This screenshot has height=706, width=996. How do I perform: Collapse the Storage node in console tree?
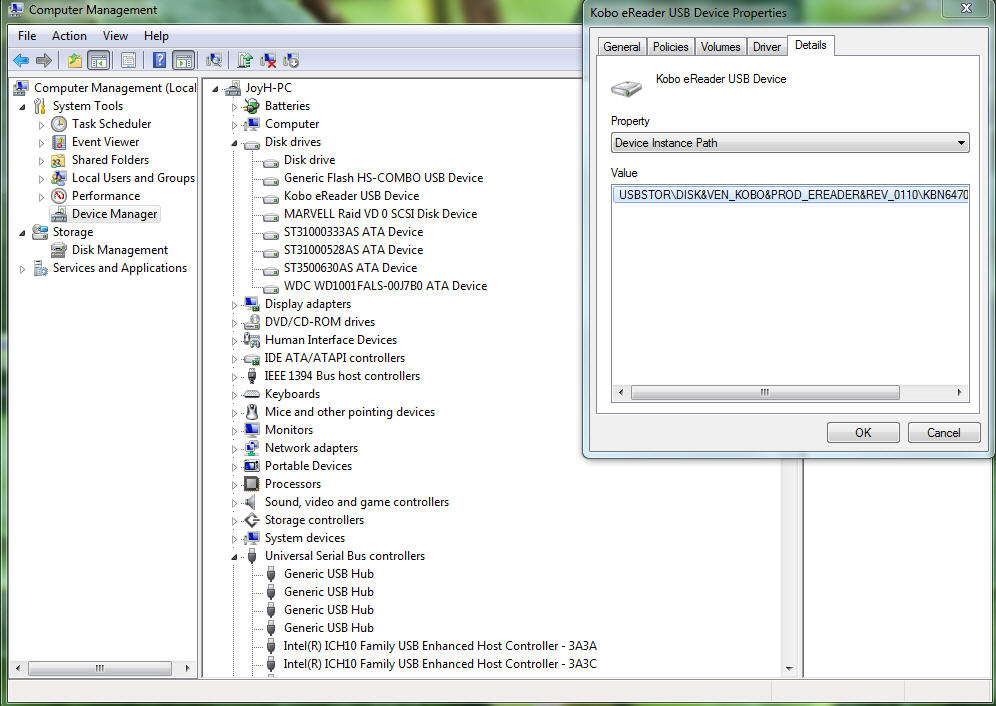[x=22, y=233]
